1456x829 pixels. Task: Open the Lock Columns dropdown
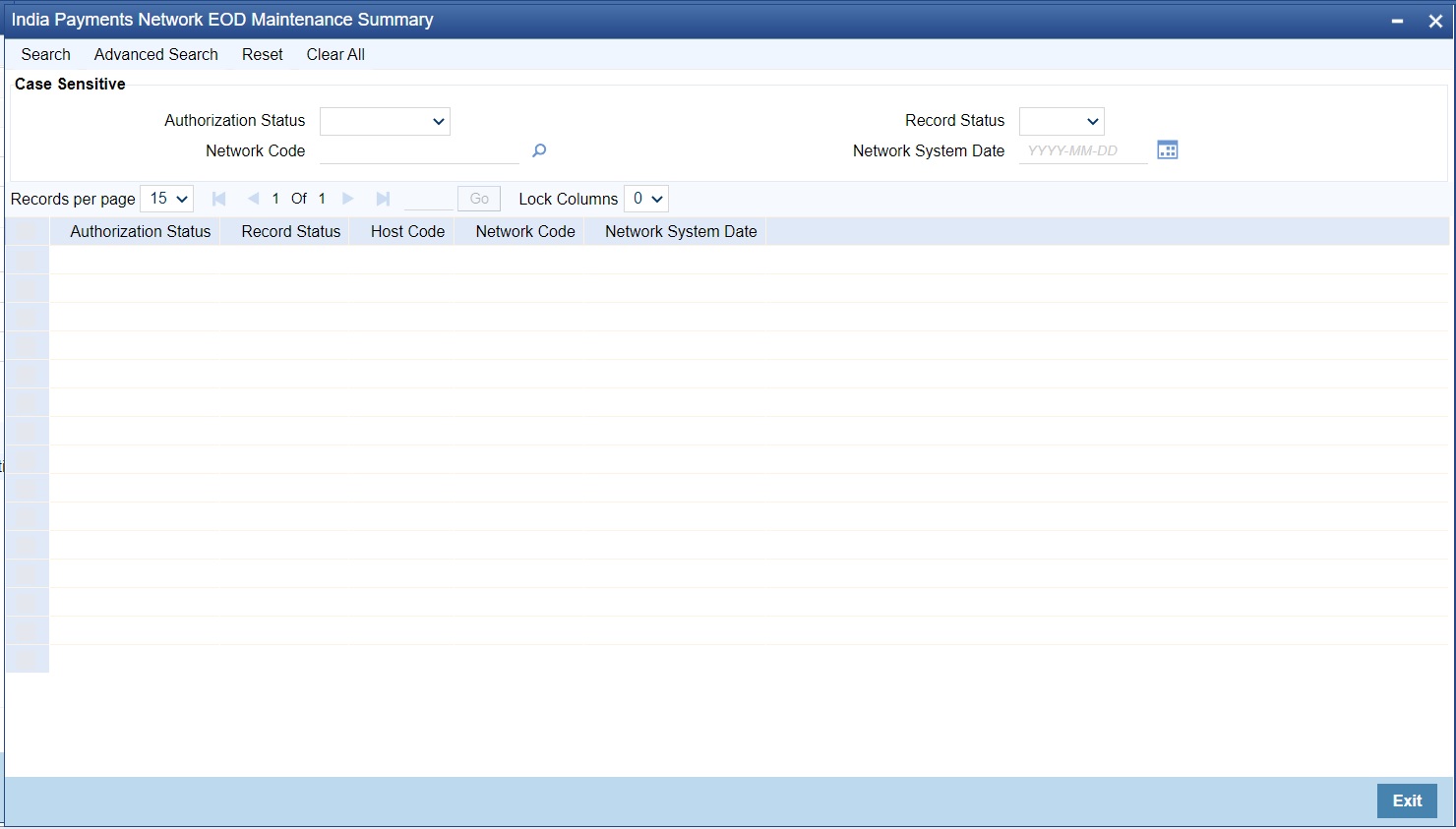[646, 199]
